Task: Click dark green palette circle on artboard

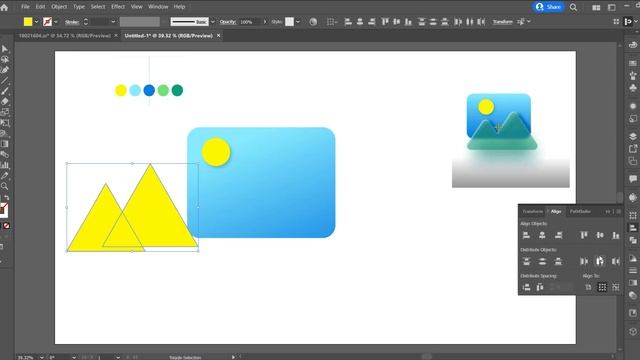Action: pyautogui.click(x=177, y=90)
